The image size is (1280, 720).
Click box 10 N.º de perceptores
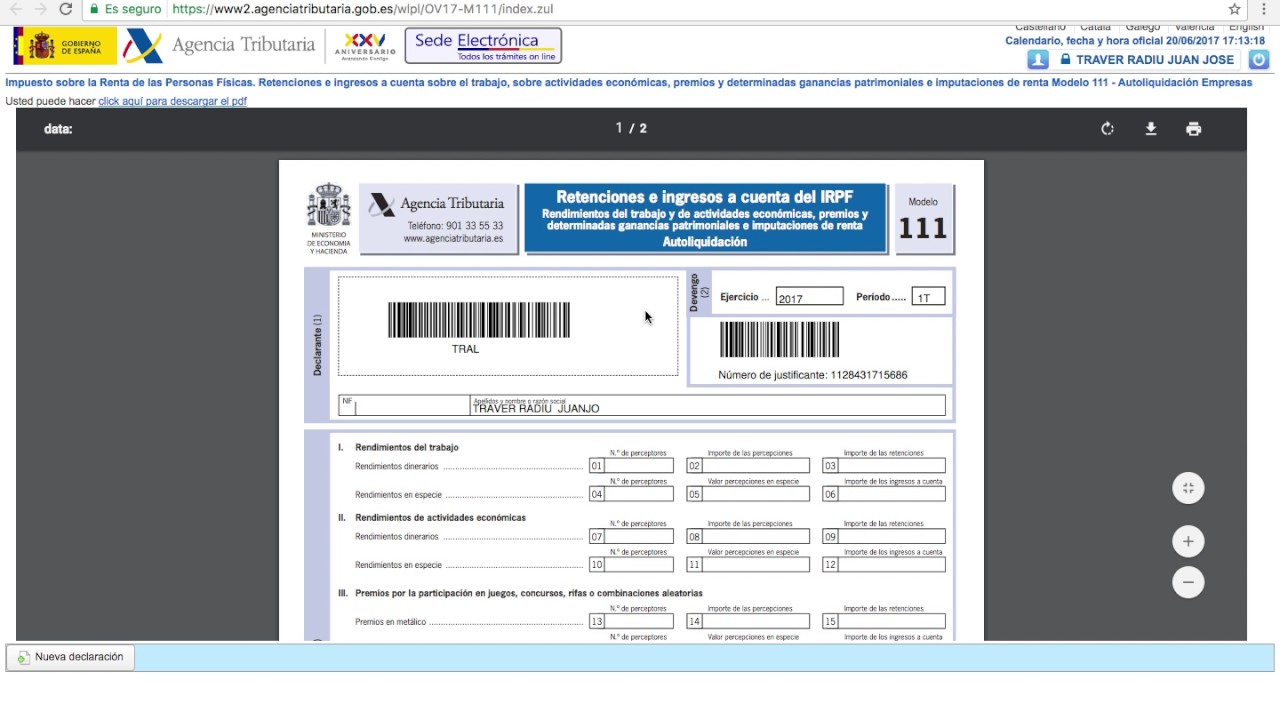click(x=631, y=564)
